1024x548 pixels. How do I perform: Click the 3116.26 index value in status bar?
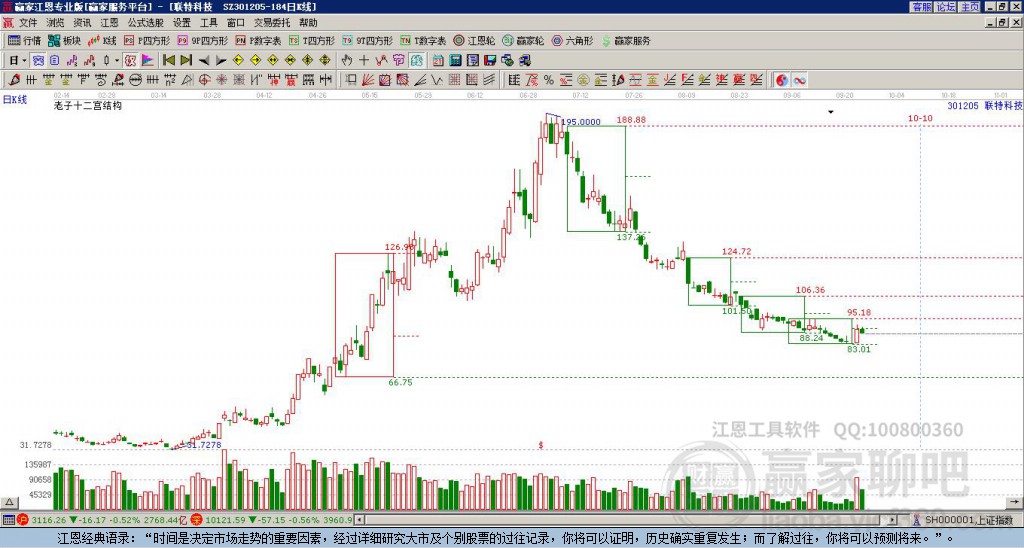click(49, 520)
